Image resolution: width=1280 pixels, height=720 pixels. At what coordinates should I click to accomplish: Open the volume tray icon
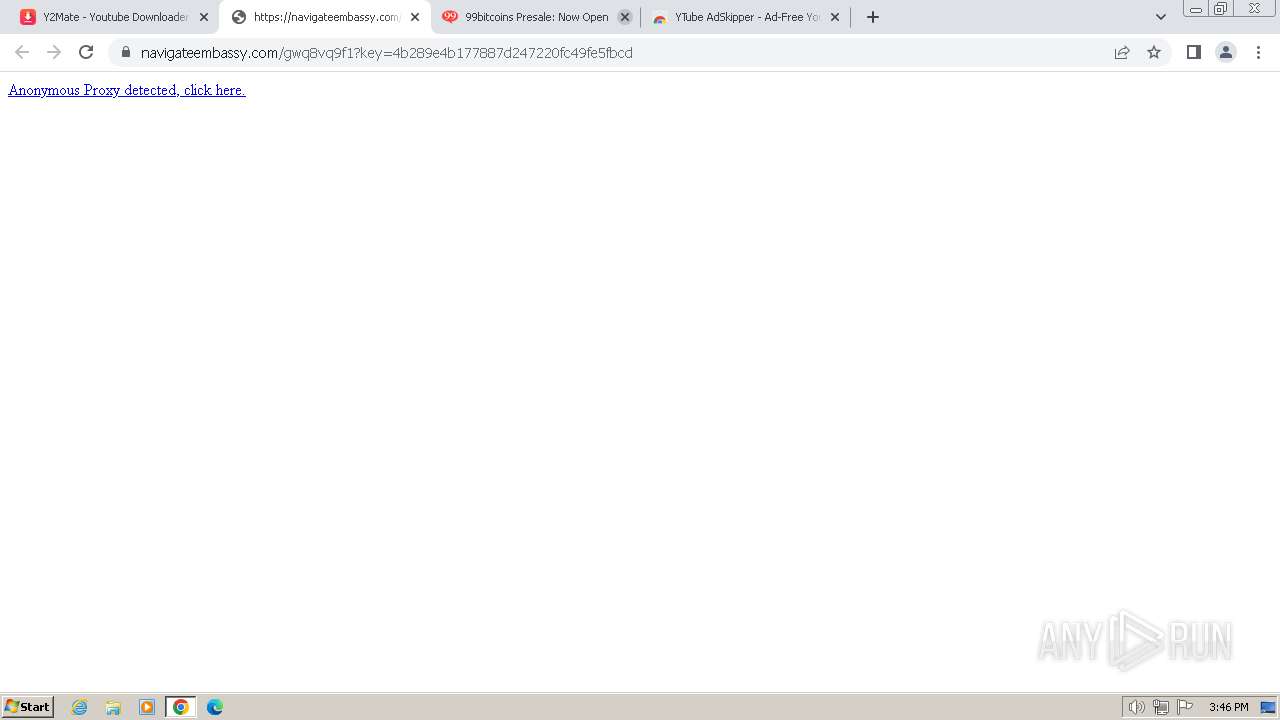point(1137,707)
